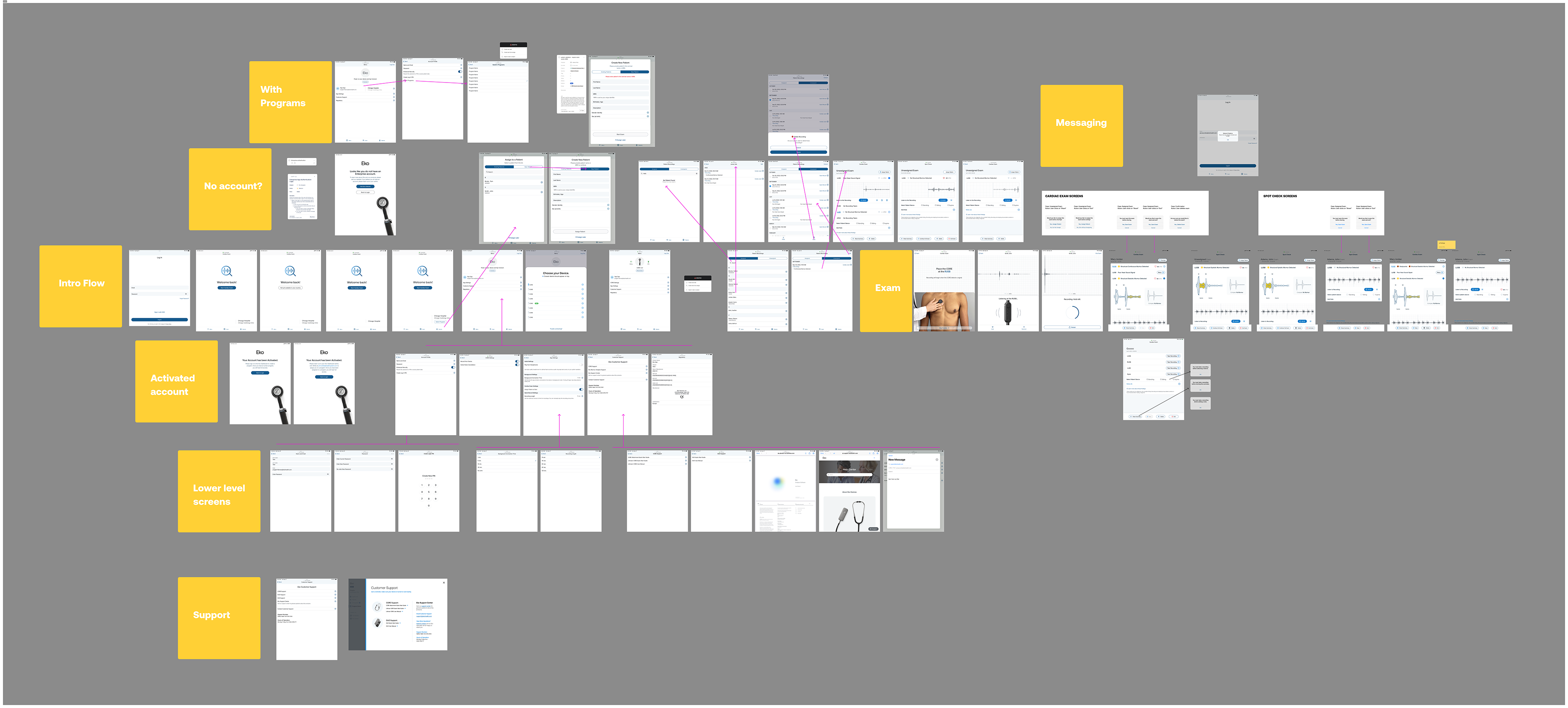This screenshot has width=1568, height=708.
Task: Expand the App Settings row on With Programs menu
Action: pos(393,94)
